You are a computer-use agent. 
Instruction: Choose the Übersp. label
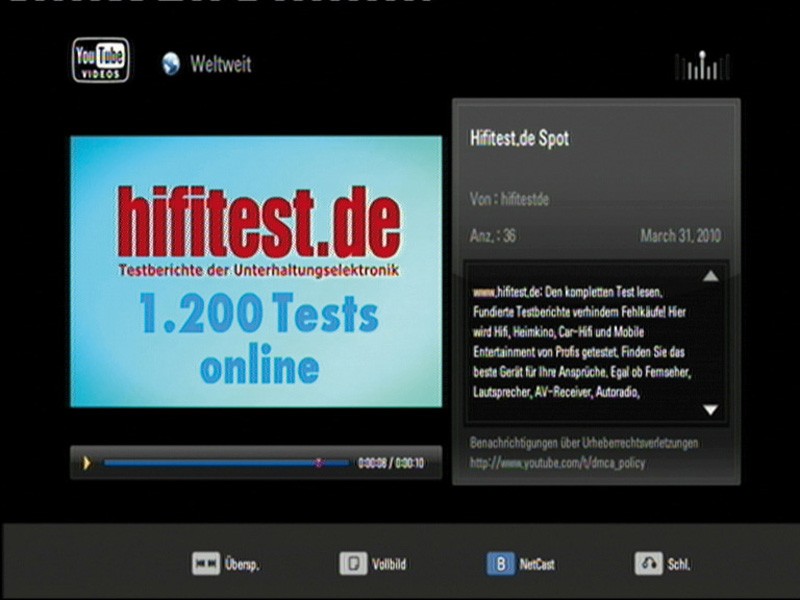pyautogui.click(x=242, y=564)
